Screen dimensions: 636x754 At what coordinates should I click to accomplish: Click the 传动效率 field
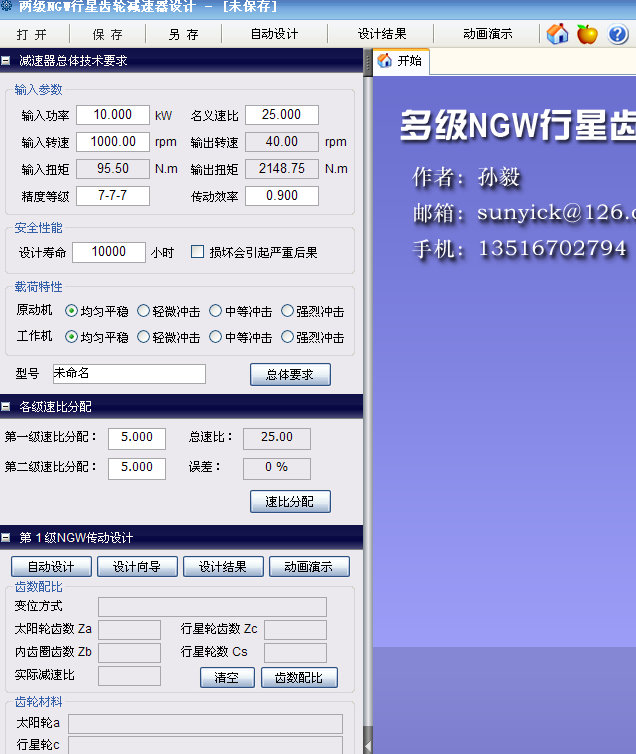[282, 196]
